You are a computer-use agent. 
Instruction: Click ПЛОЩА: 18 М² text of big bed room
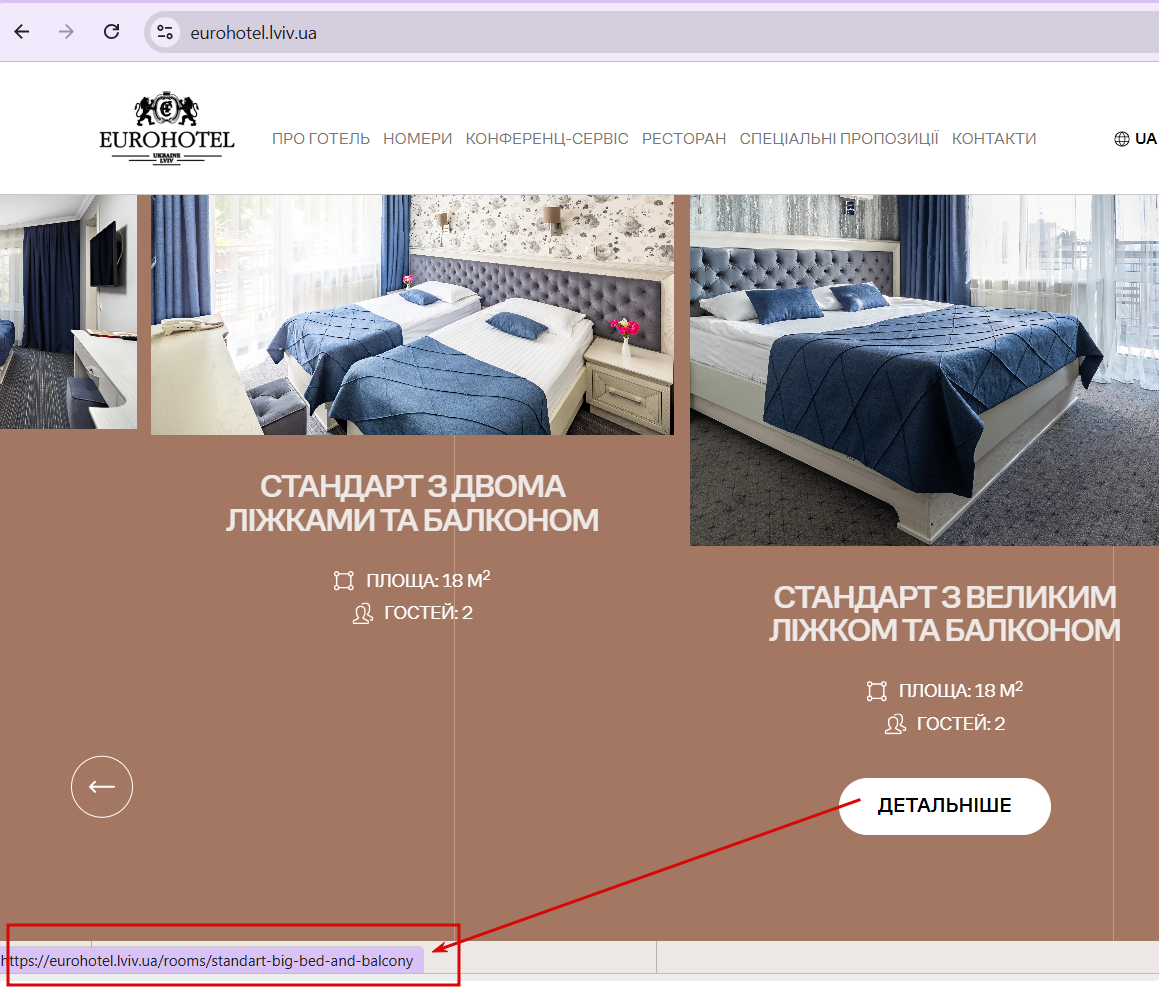click(961, 690)
